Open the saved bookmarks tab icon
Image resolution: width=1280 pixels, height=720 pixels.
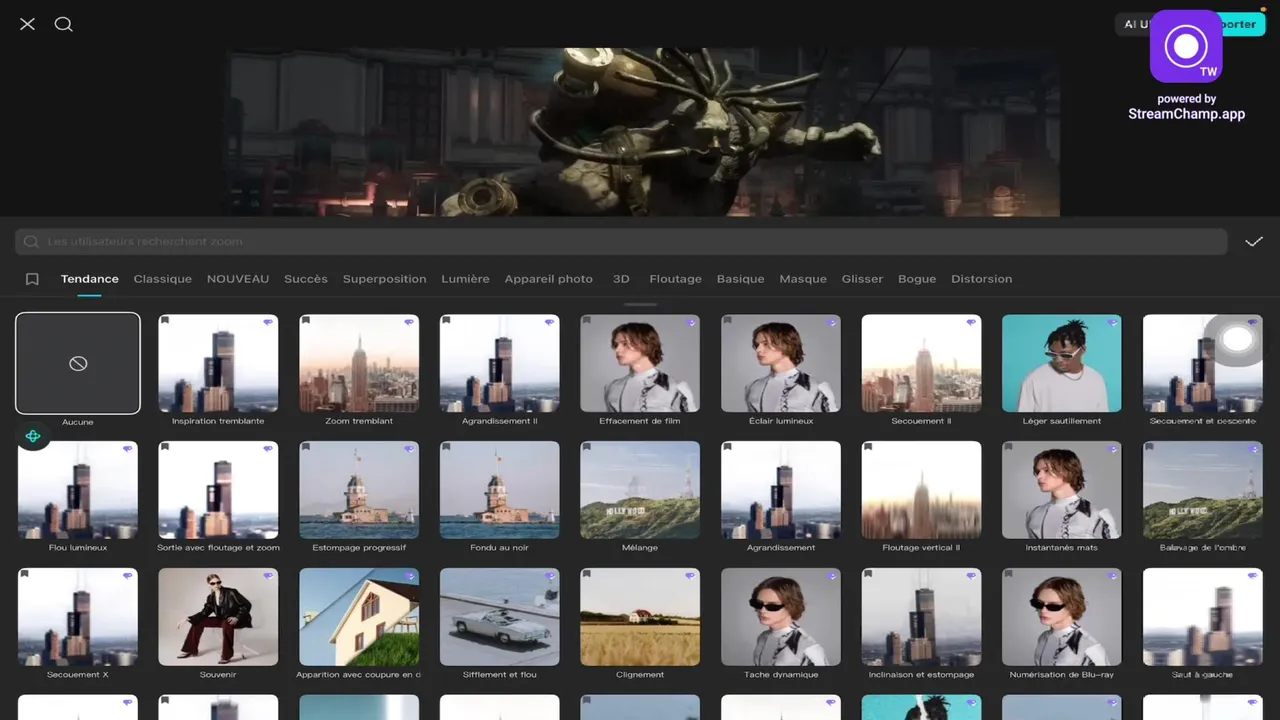tap(32, 279)
